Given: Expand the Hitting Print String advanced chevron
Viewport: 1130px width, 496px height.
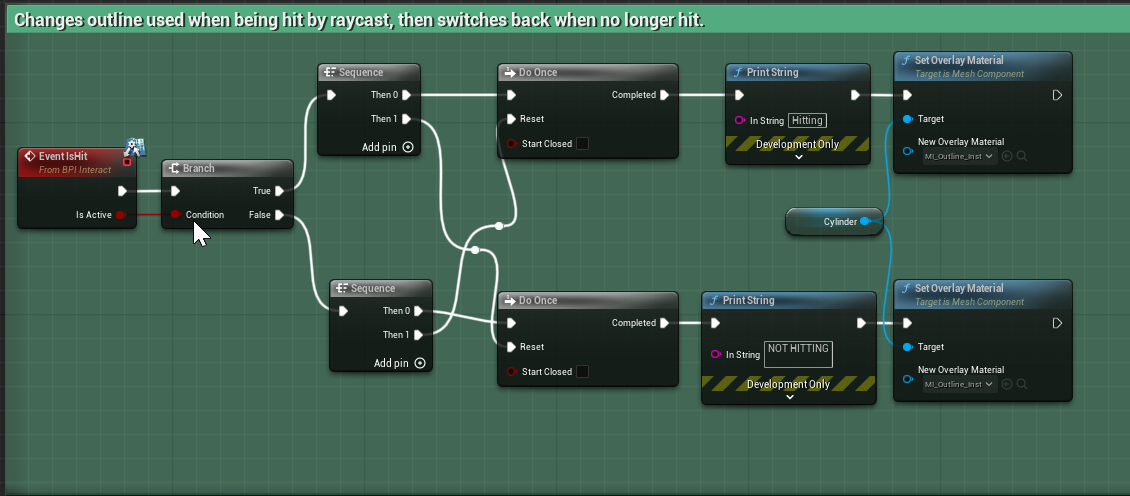Looking at the screenshot, I should pyautogui.click(x=798, y=156).
